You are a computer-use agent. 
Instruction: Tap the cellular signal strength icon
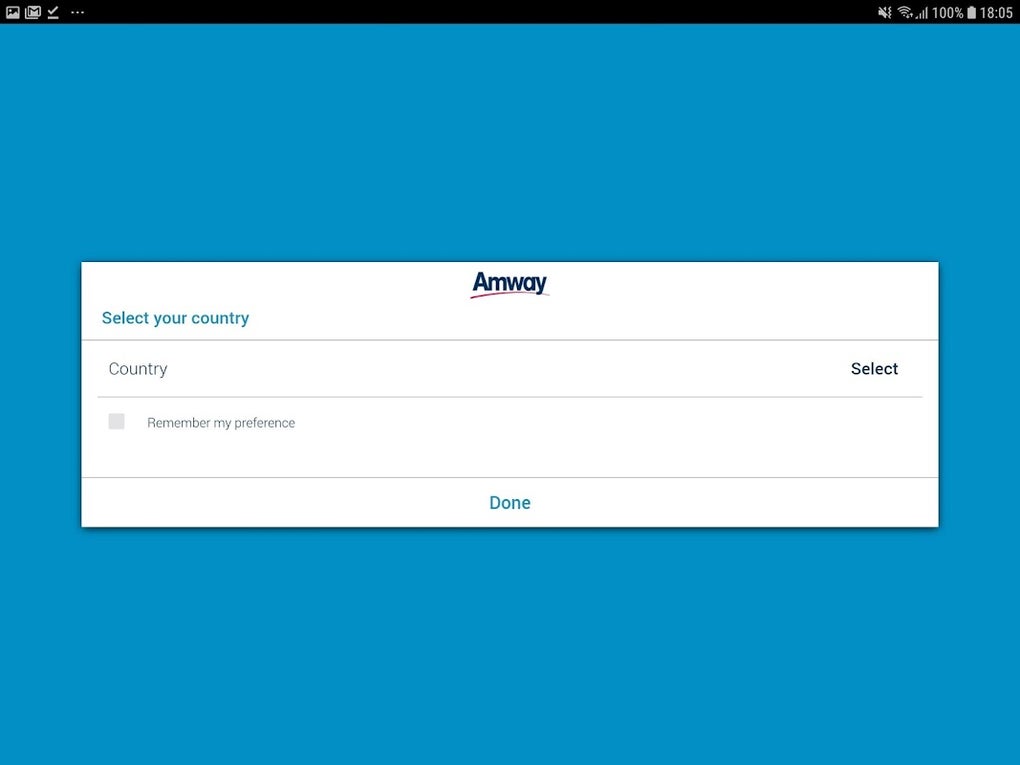[922, 13]
